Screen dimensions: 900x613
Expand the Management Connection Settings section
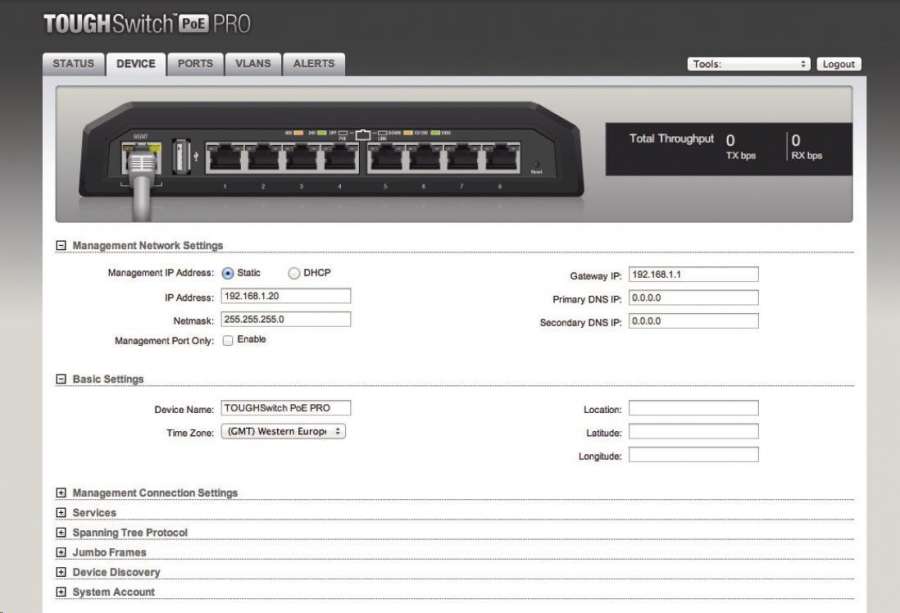coord(61,493)
